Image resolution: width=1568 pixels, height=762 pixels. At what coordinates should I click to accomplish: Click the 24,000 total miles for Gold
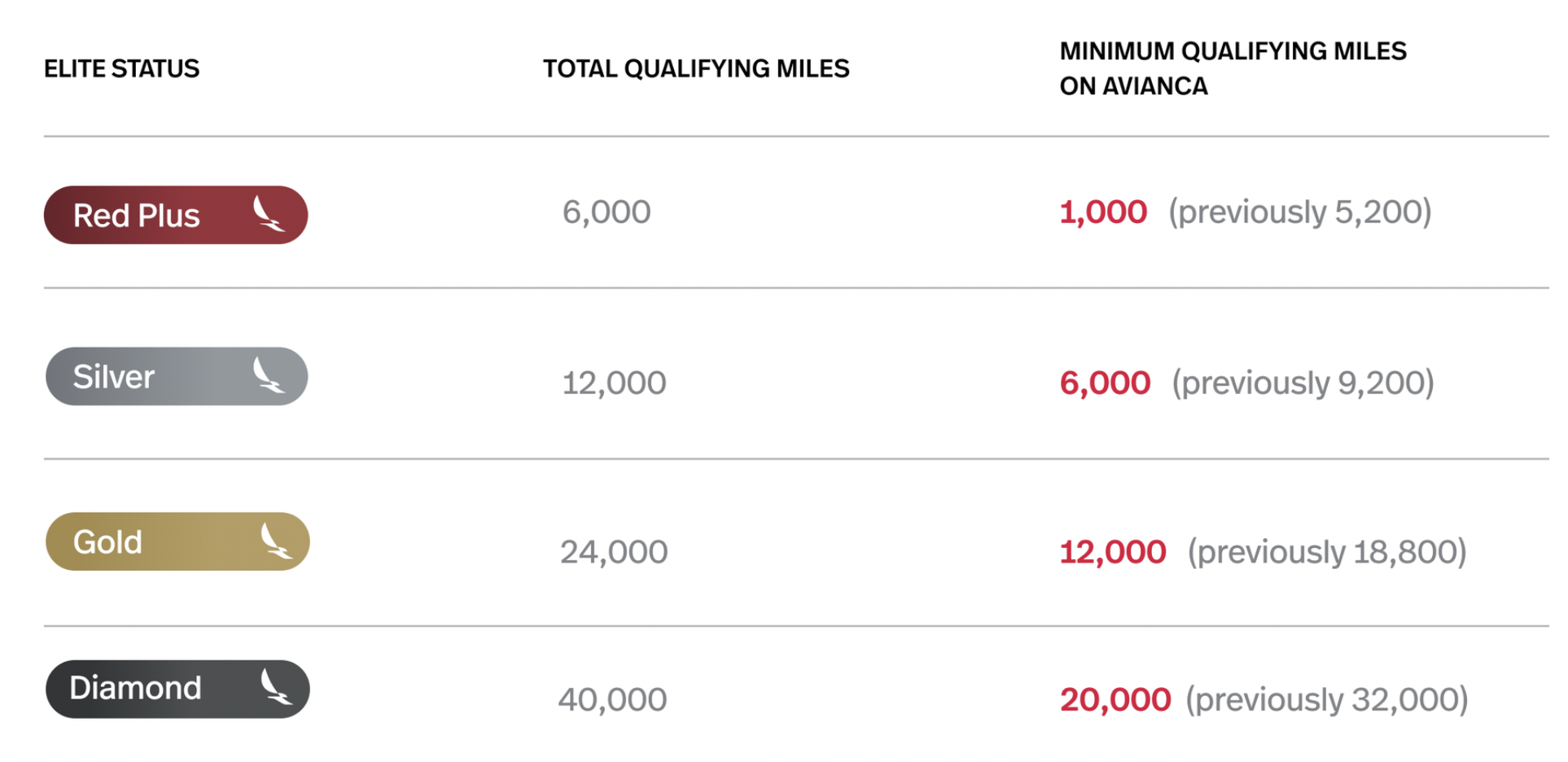[614, 552]
